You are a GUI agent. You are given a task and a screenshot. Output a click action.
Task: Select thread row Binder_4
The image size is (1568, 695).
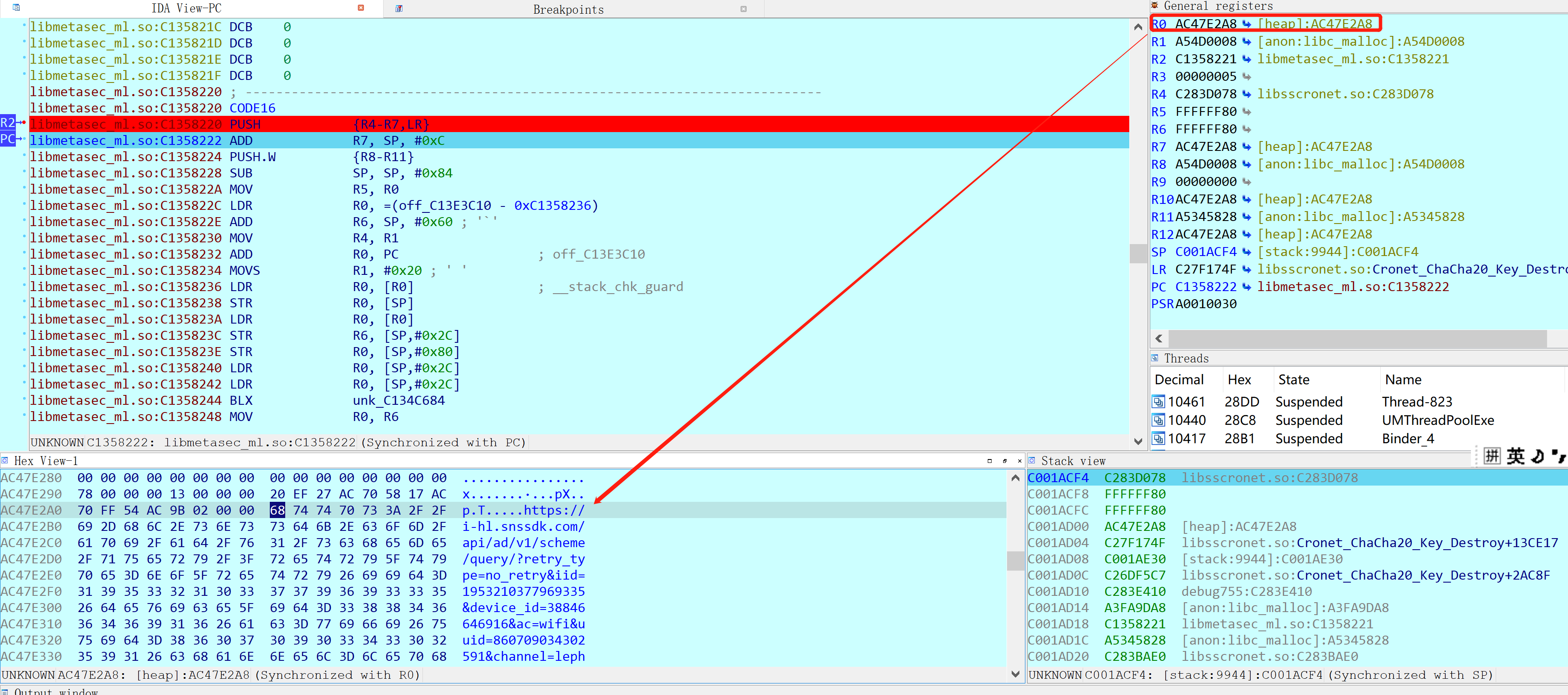tap(1358, 438)
